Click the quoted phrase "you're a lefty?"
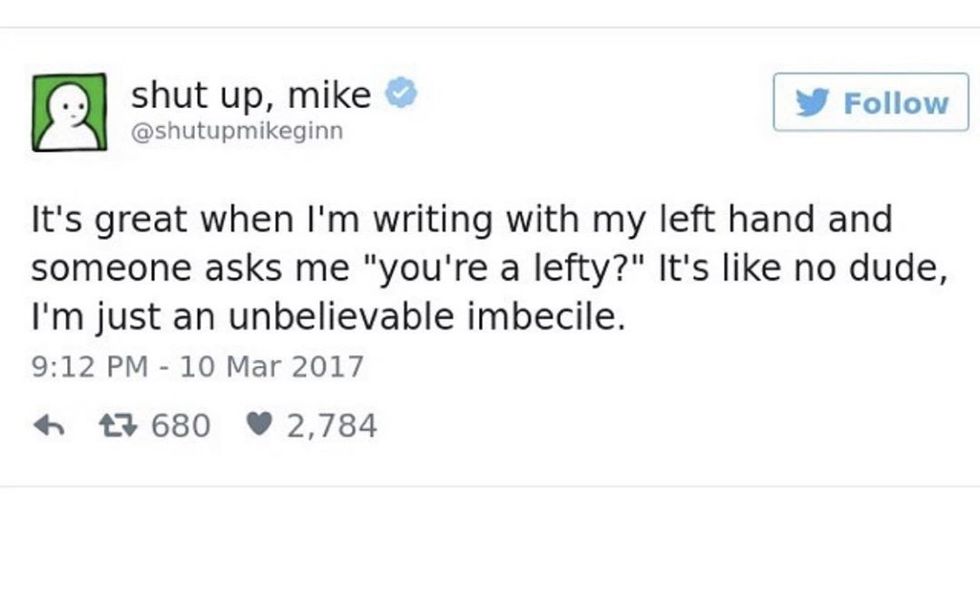The image size is (980, 601). [x=514, y=270]
